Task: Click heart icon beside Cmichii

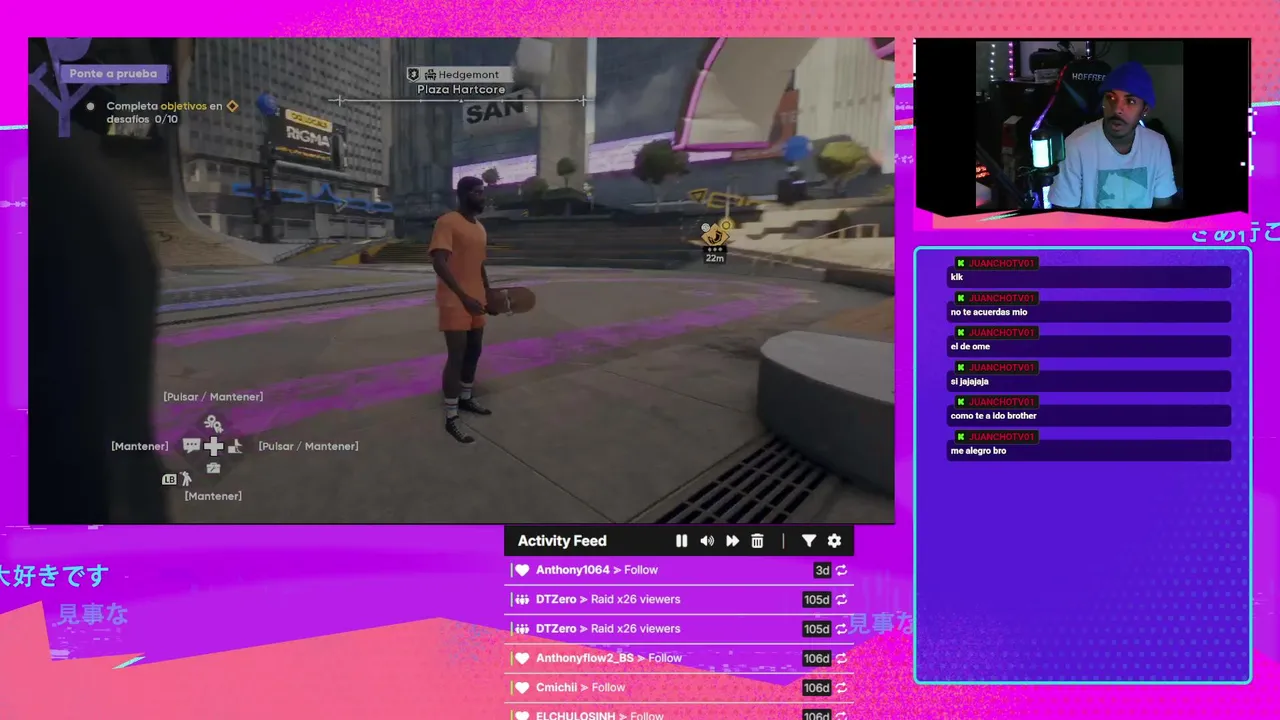Action: 521,688
